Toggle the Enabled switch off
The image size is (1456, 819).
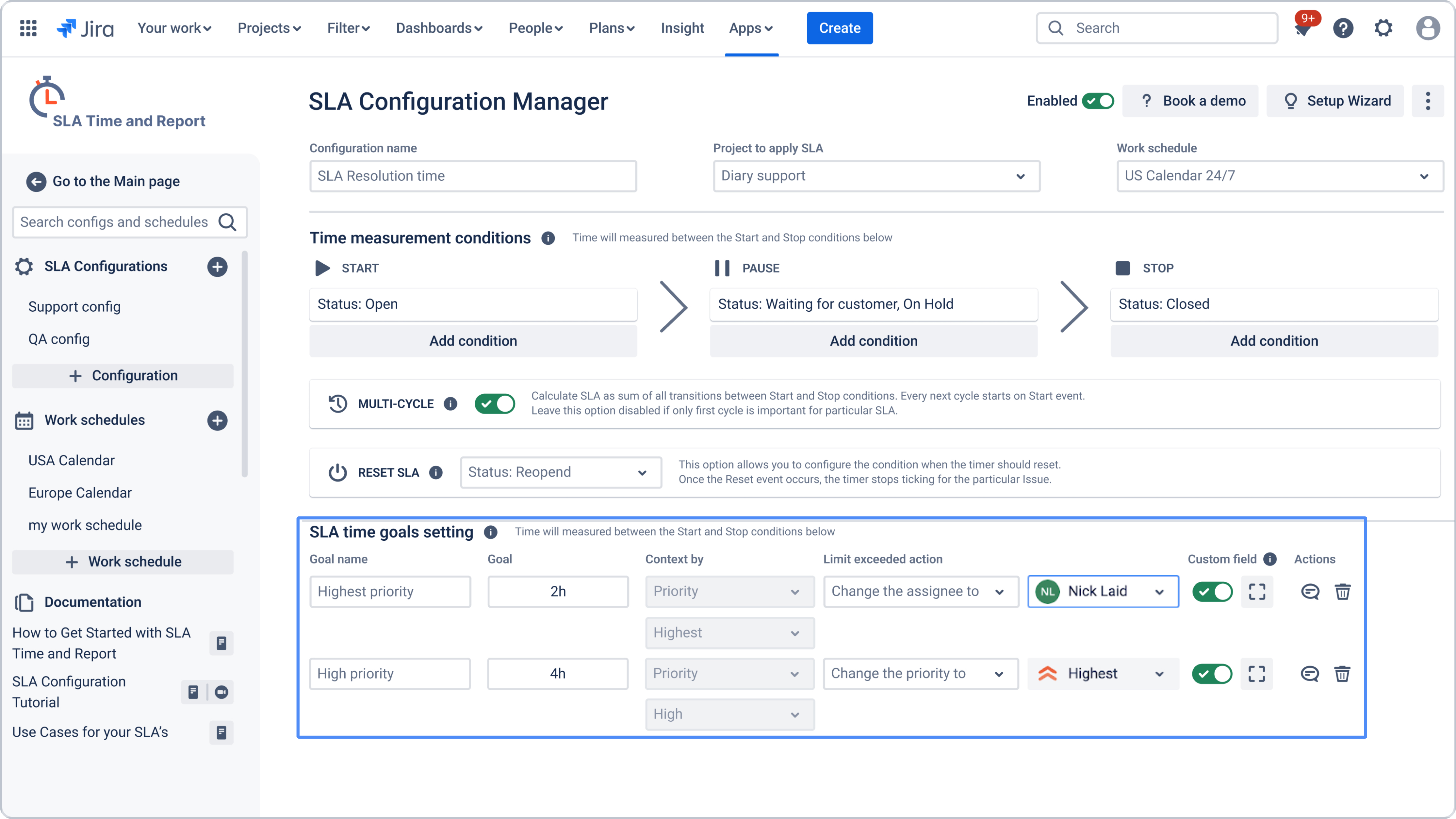tap(1098, 101)
